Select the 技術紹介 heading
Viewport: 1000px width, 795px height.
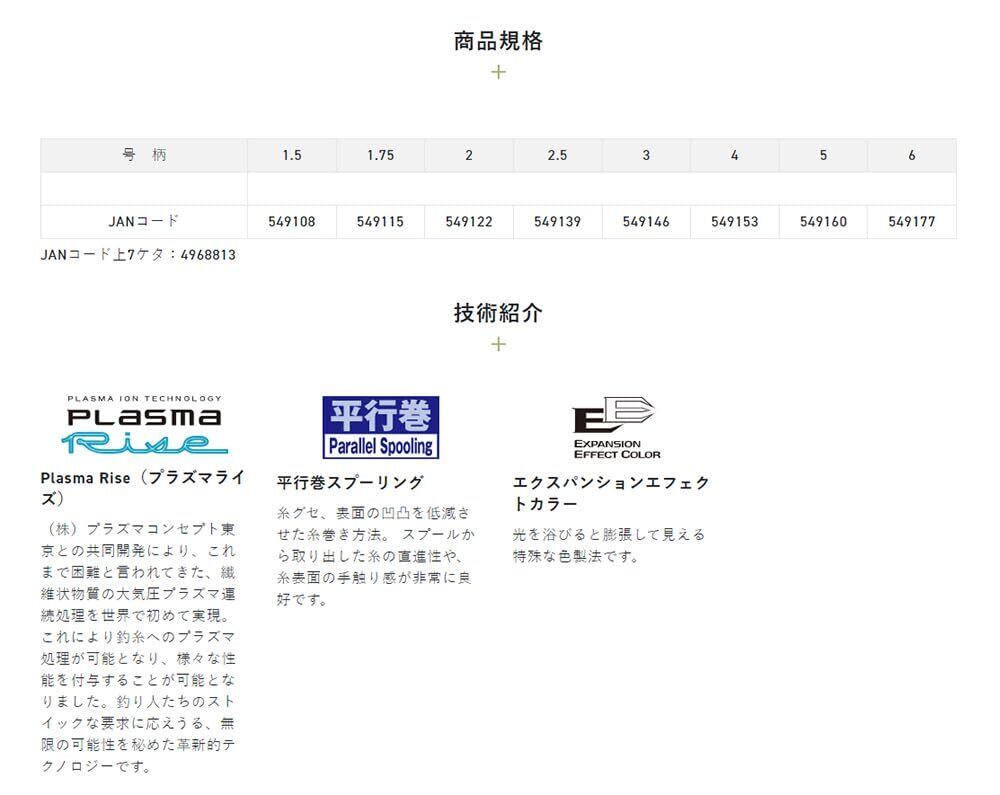tap(498, 313)
